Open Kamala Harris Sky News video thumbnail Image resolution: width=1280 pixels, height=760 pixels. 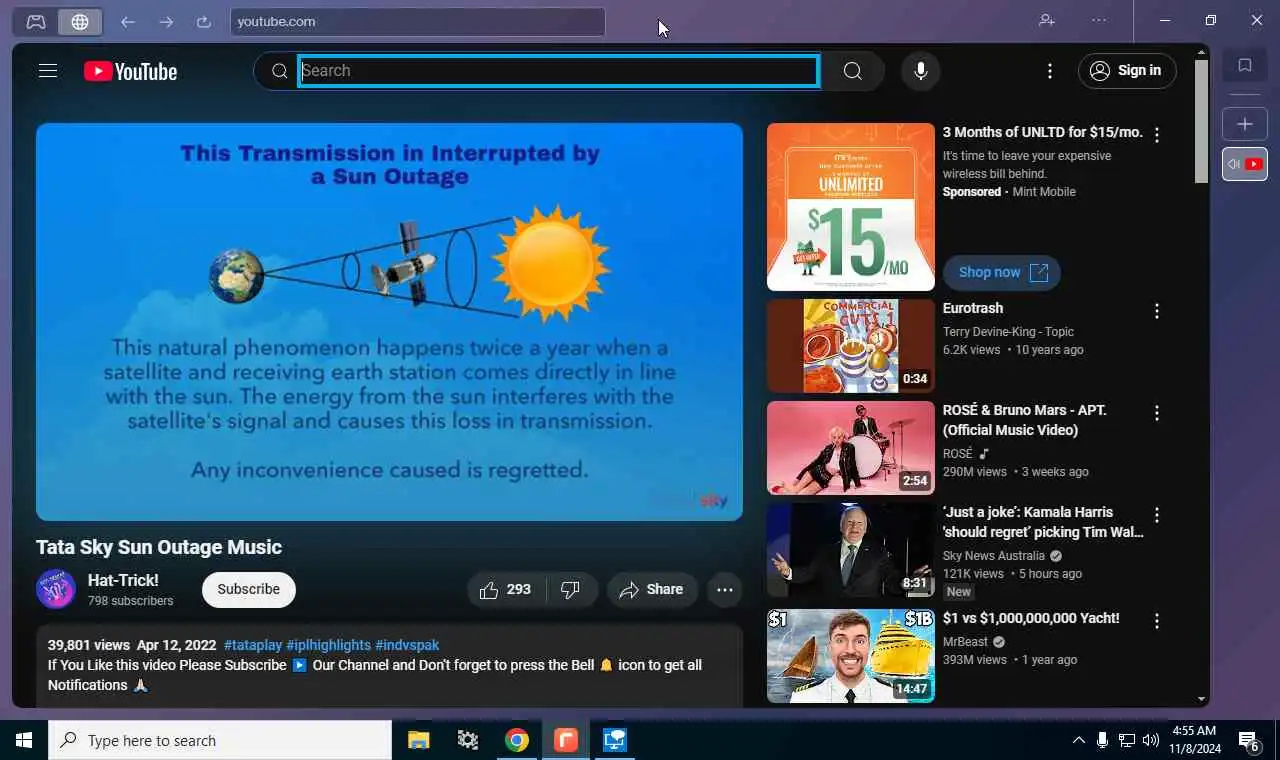point(851,550)
